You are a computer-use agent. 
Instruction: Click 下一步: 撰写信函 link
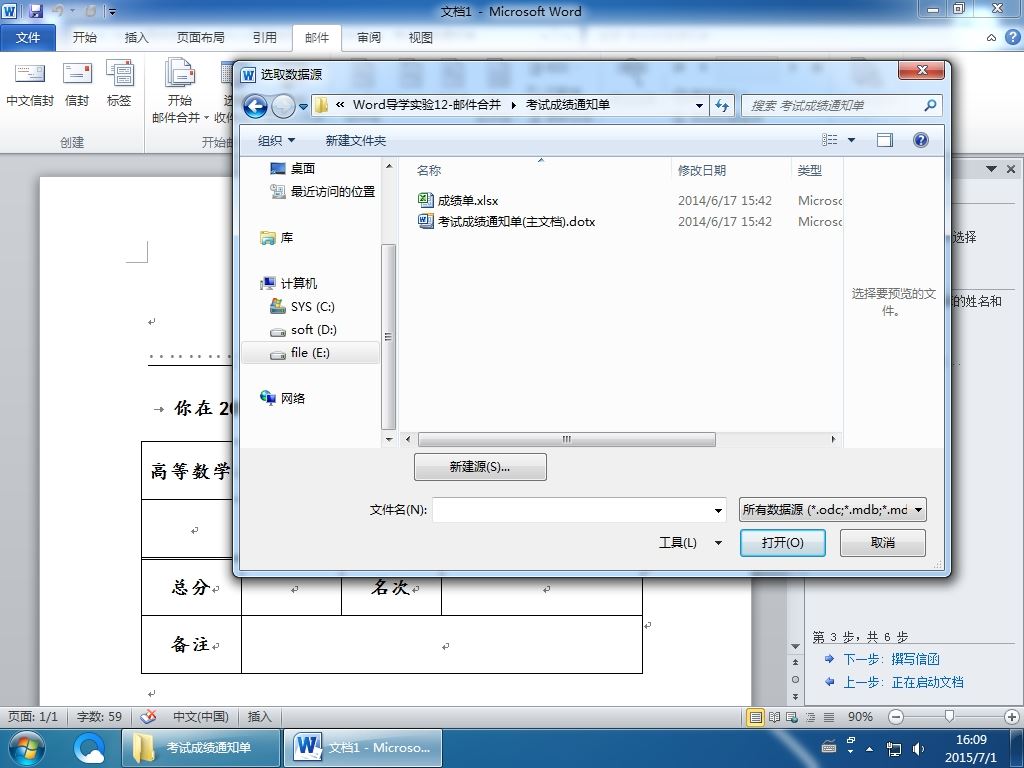point(891,659)
